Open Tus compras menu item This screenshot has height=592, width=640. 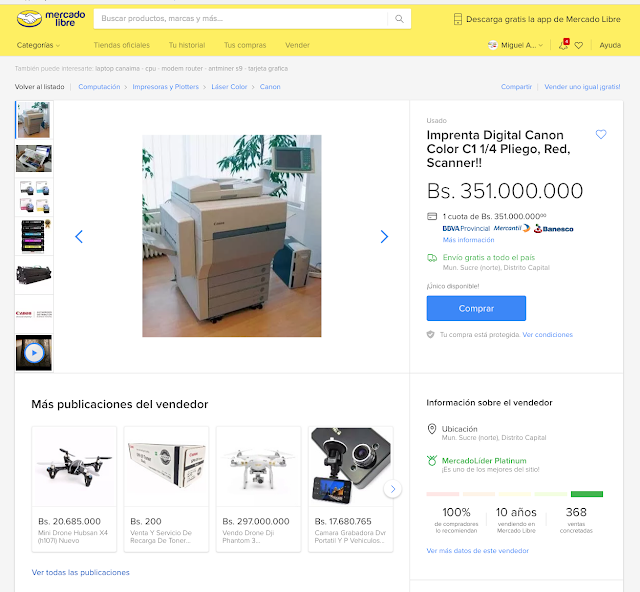point(245,45)
